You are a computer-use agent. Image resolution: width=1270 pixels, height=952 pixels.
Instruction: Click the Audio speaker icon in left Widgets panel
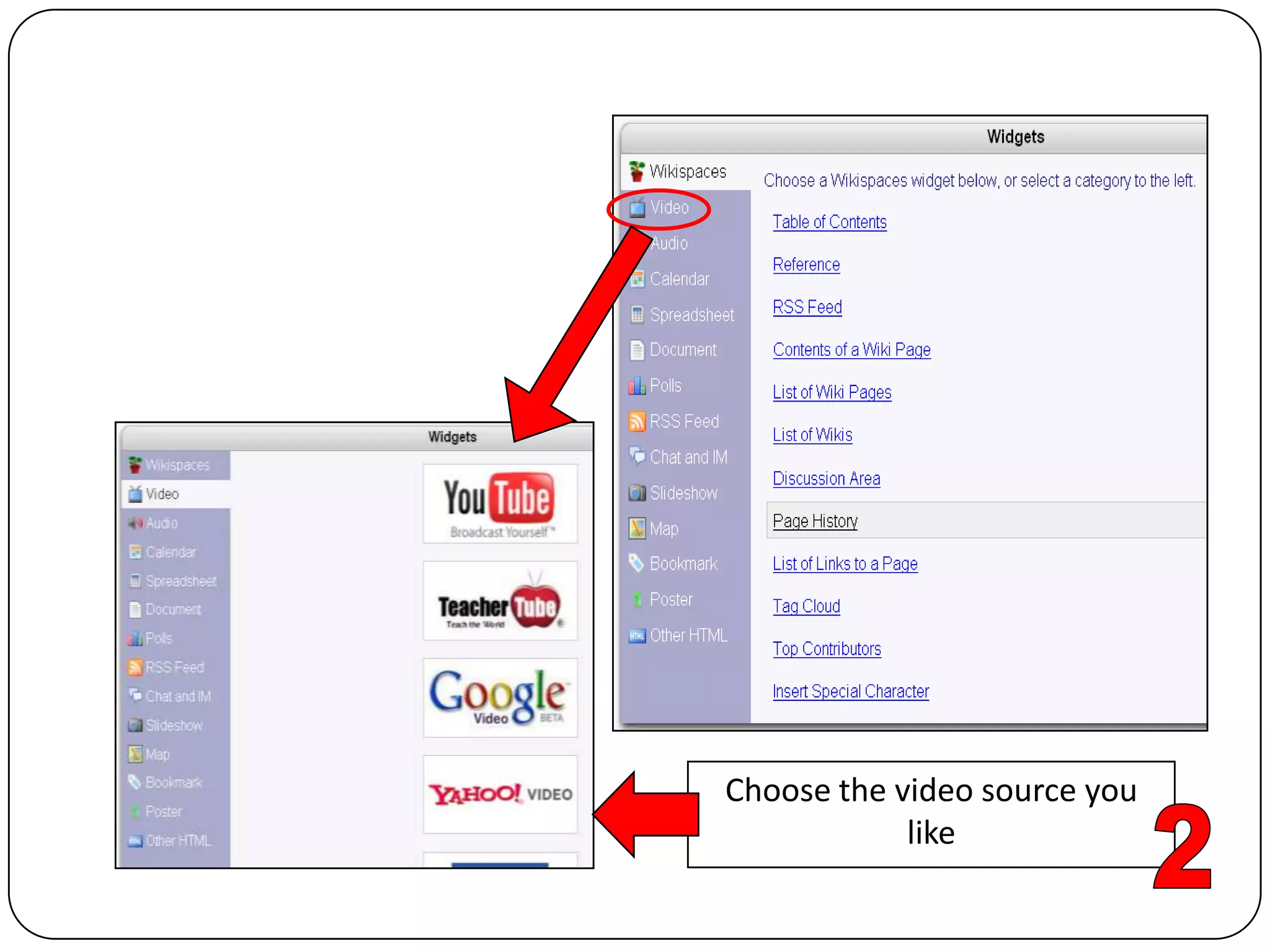tap(135, 523)
